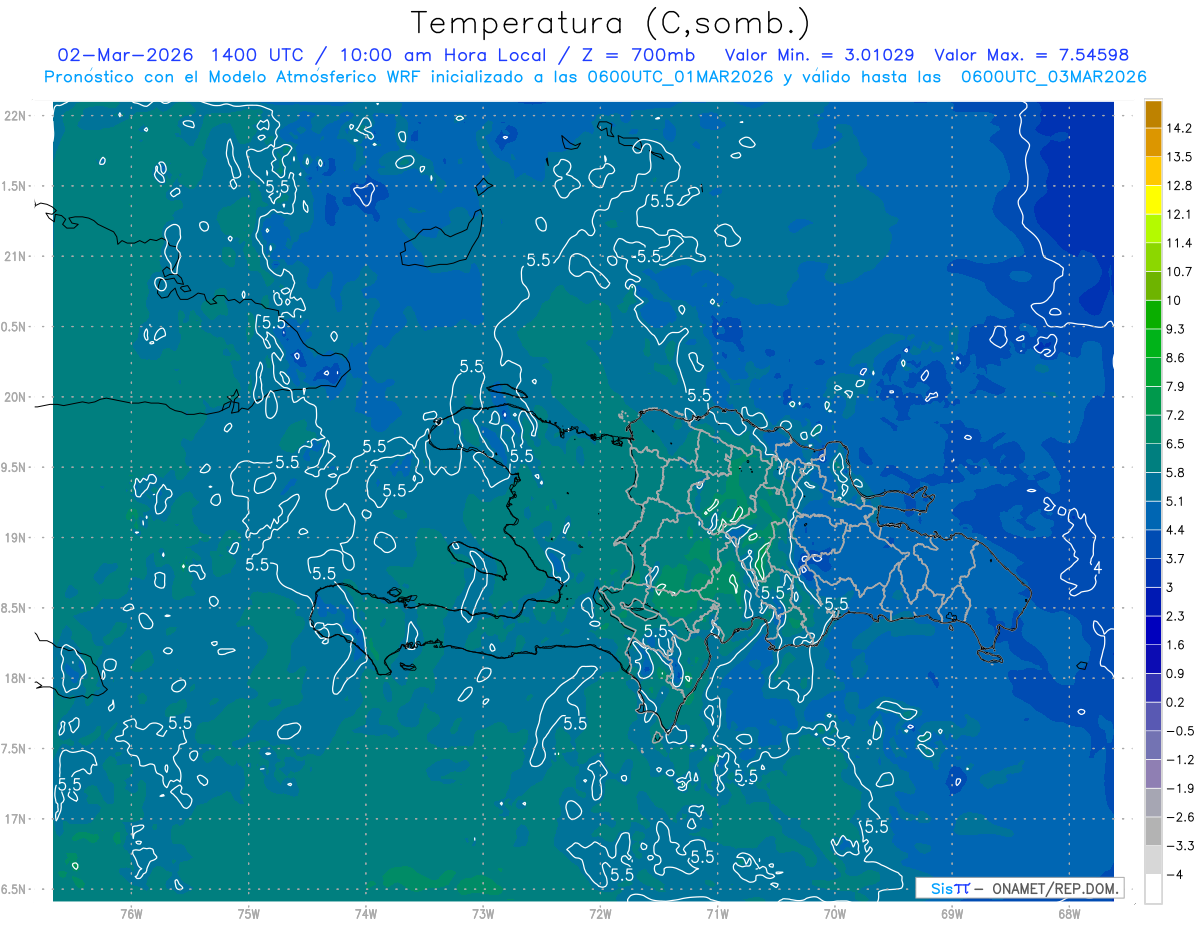Click the 19N latitude label
Screen dimensions: 1200x927
(14, 537)
